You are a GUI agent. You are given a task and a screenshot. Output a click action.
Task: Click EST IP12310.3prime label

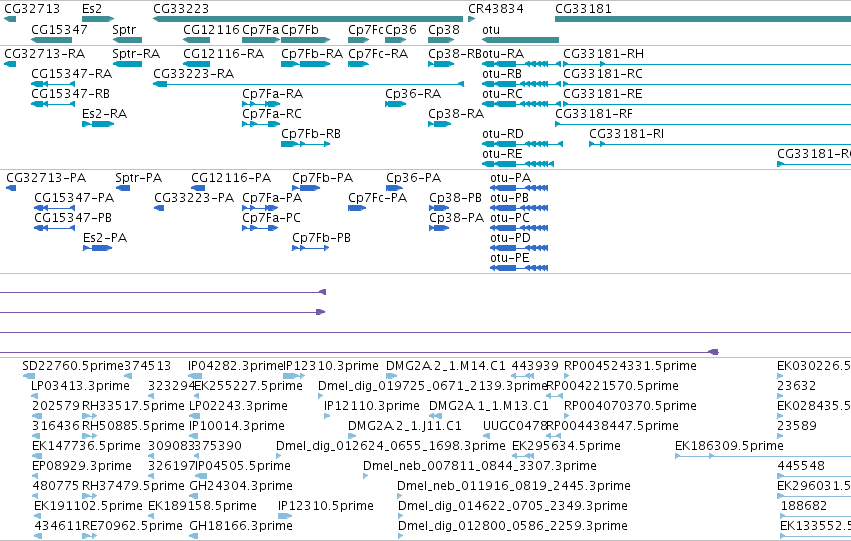coord(331,366)
